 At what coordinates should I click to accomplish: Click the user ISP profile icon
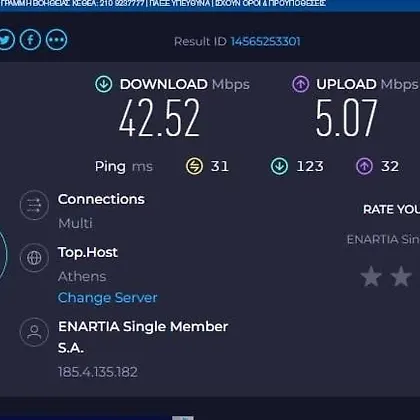pyautogui.click(x=34, y=332)
